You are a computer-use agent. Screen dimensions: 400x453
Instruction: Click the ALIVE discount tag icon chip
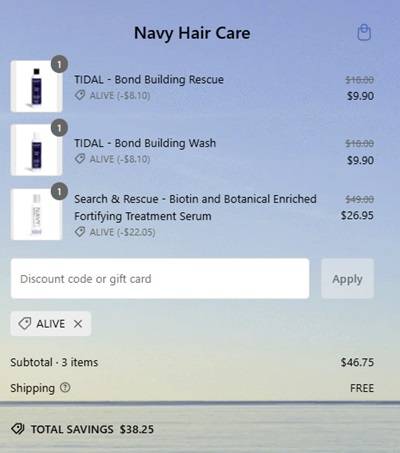pos(51,324)
